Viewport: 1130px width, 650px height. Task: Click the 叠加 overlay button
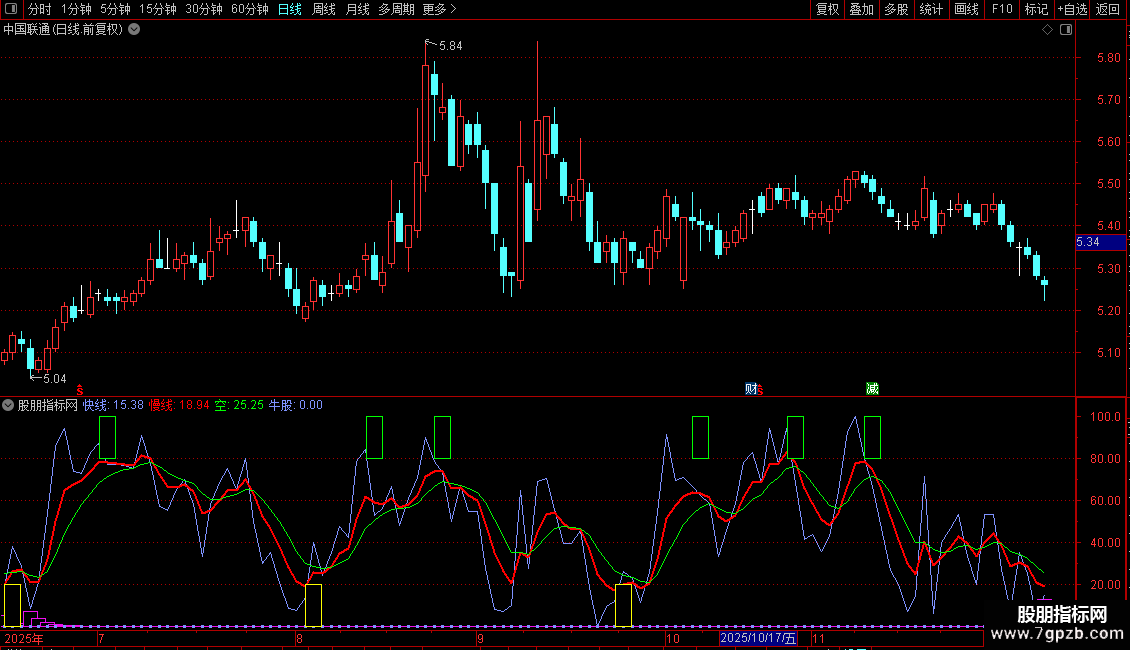click(861, 9)
